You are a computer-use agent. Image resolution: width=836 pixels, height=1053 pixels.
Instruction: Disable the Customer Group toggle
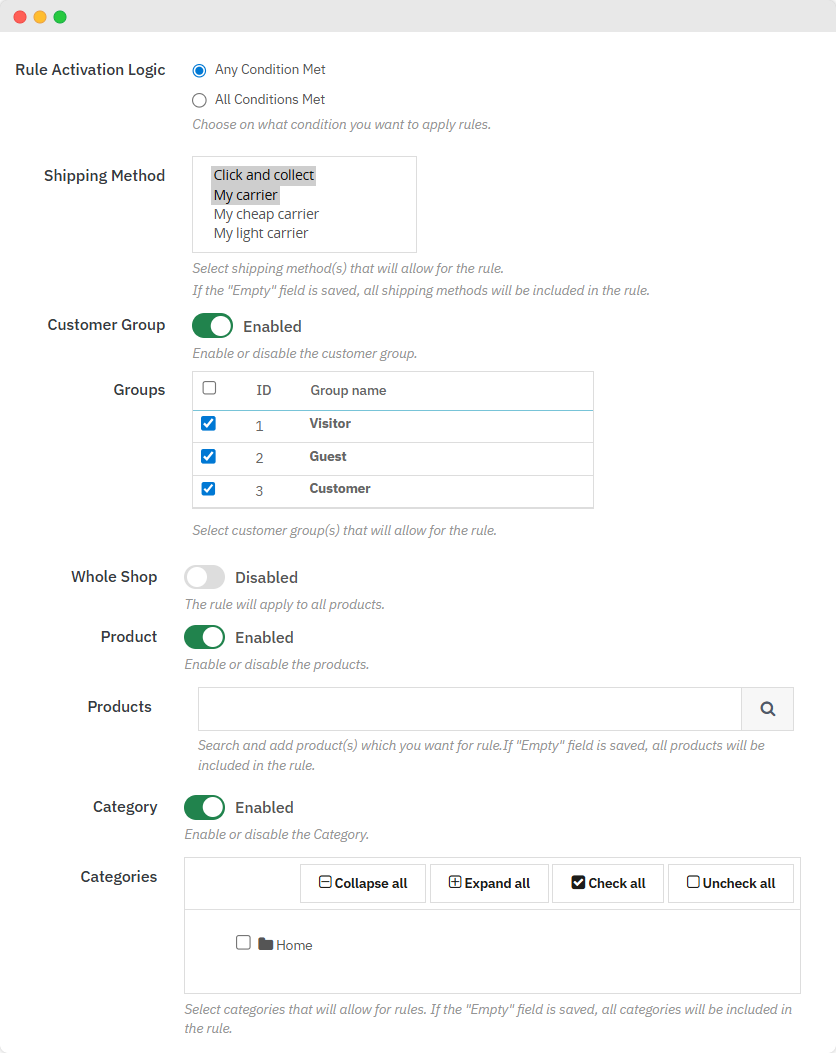(212, 326)
